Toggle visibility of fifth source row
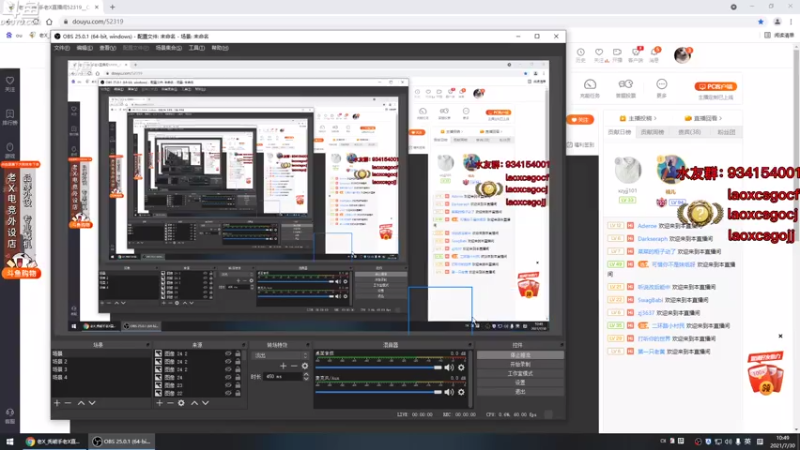800x450 pixels. coord(228,385)
